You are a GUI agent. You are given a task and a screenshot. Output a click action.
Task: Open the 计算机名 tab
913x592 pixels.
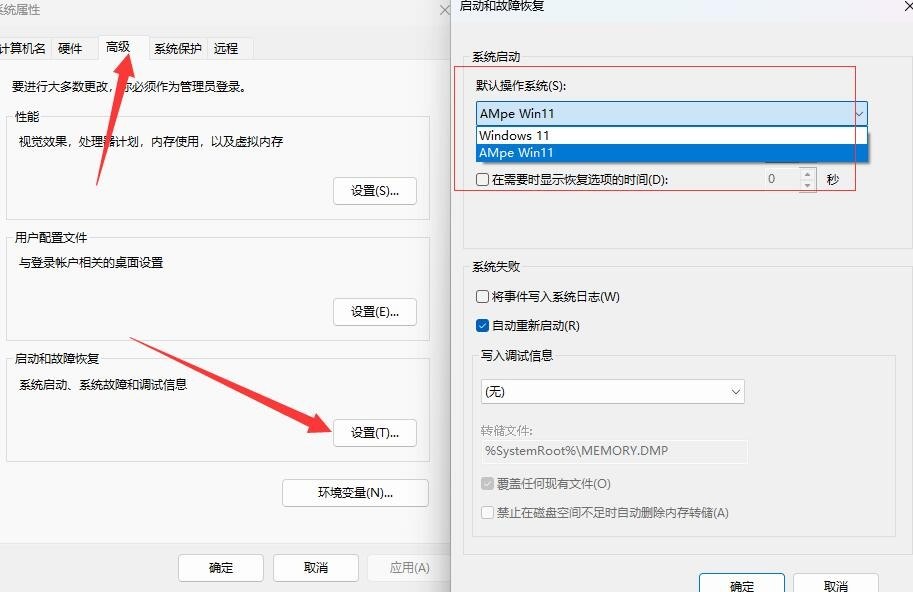click(x=23, y=48)
